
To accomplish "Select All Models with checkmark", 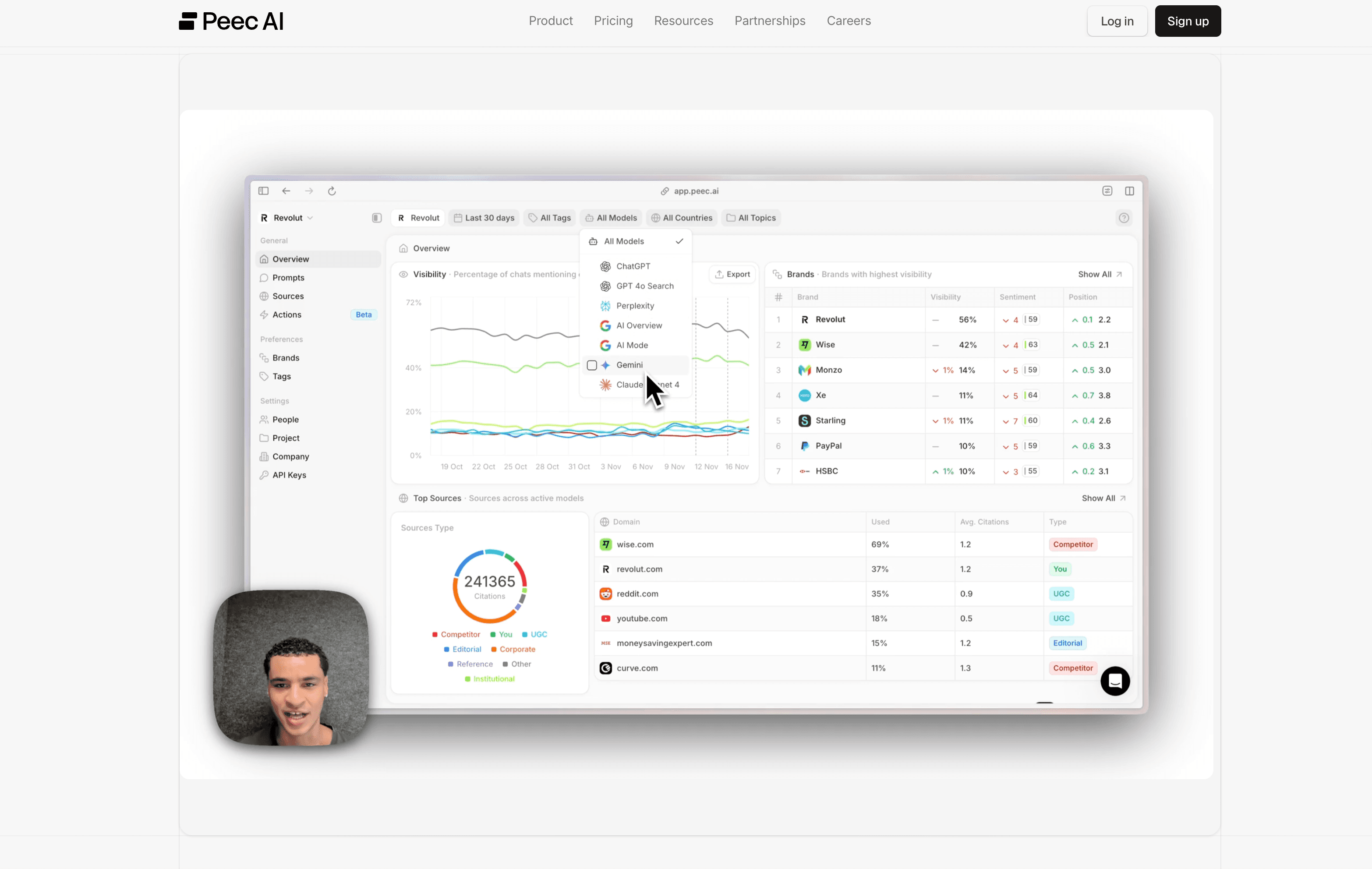I will click(635, 242).
